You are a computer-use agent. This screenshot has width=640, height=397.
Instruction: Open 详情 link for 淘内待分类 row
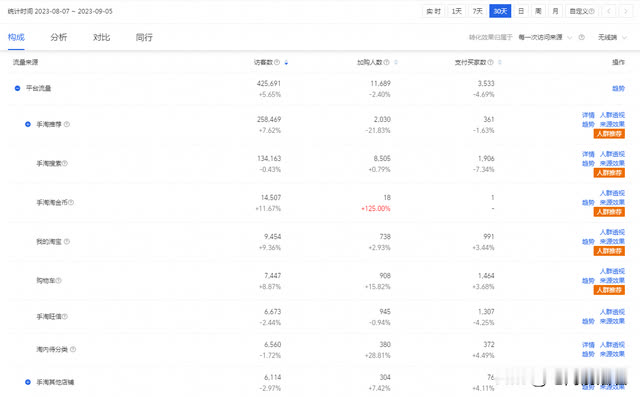coord(588,345)
